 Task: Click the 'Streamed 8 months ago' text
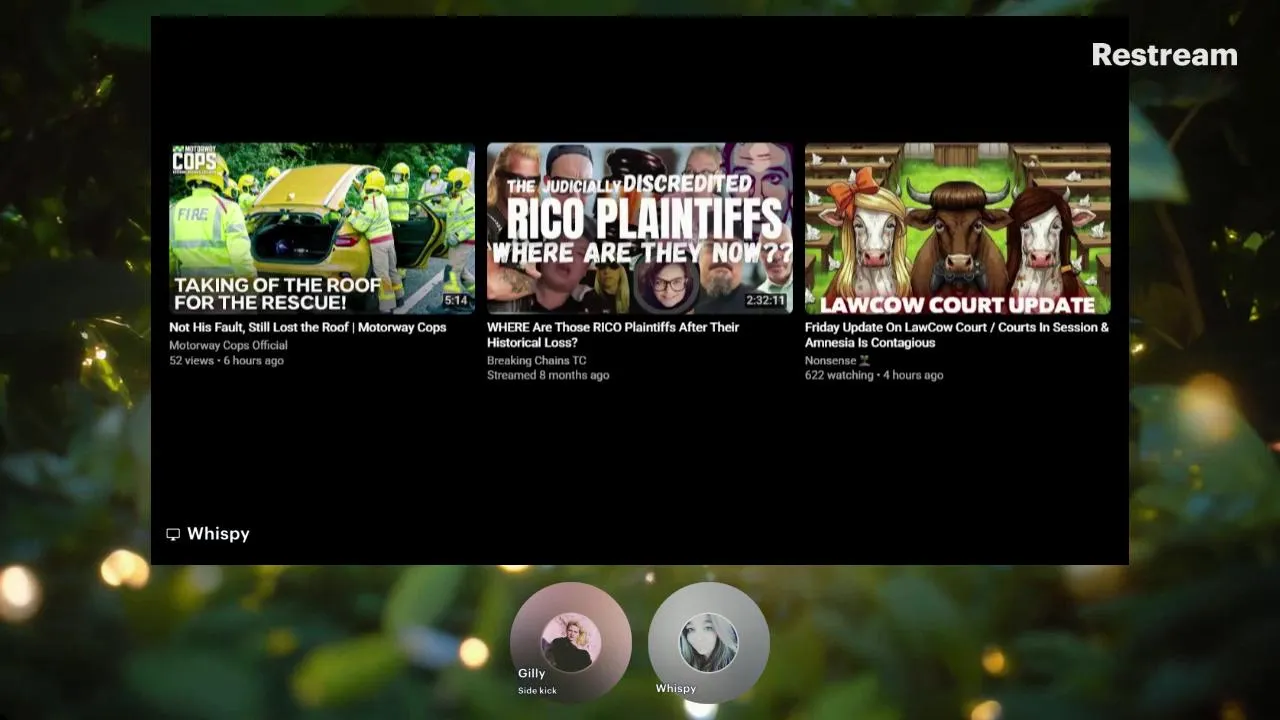pos(548,375)
